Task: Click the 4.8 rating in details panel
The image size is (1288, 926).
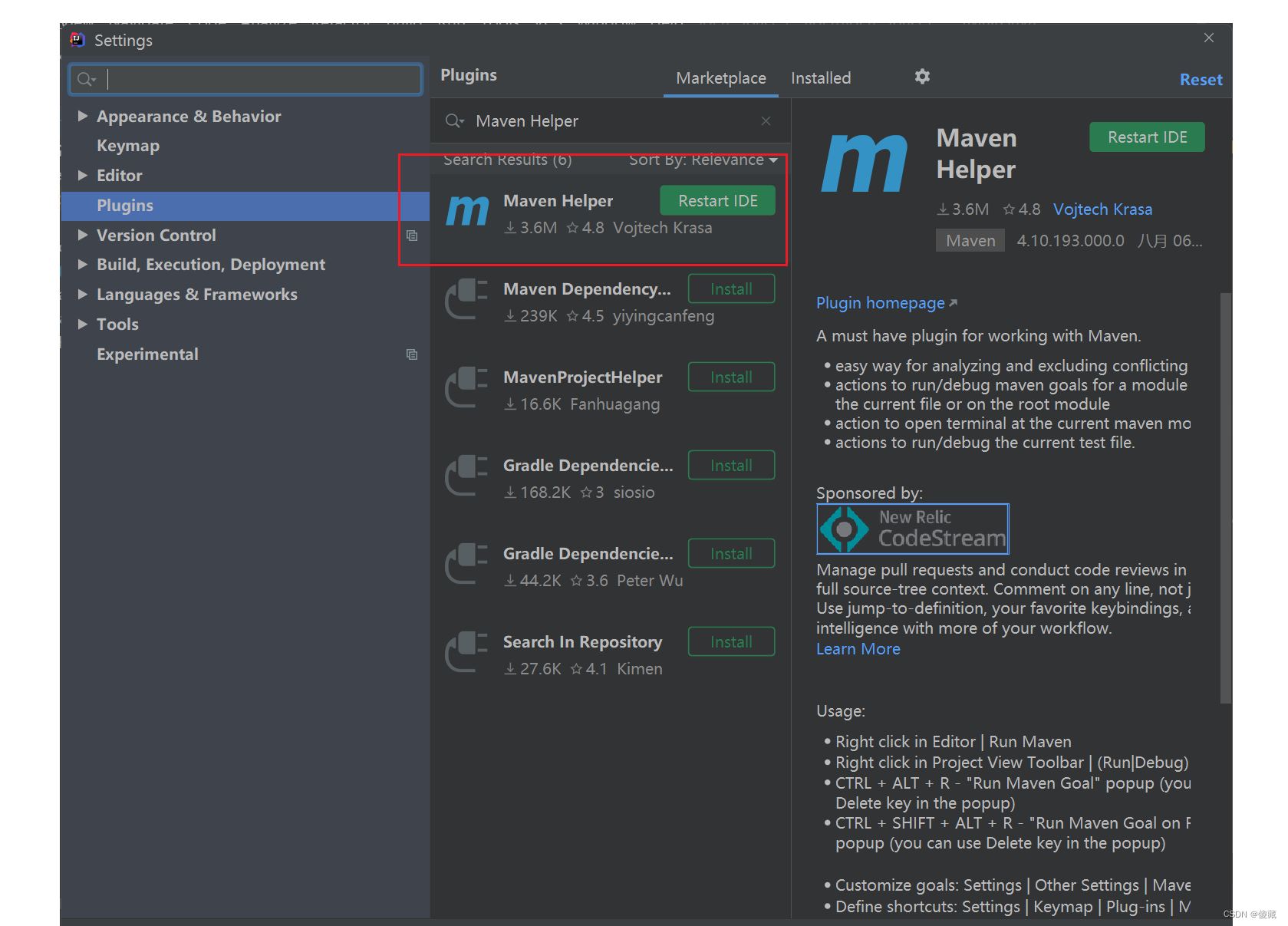Action: [1022, 209]
